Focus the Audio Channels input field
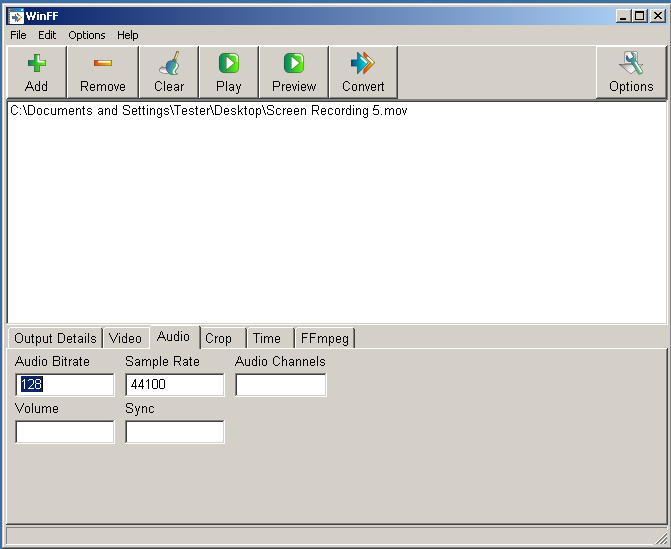Viewport: 671px width, 549px height. click(x=281, y=384)
